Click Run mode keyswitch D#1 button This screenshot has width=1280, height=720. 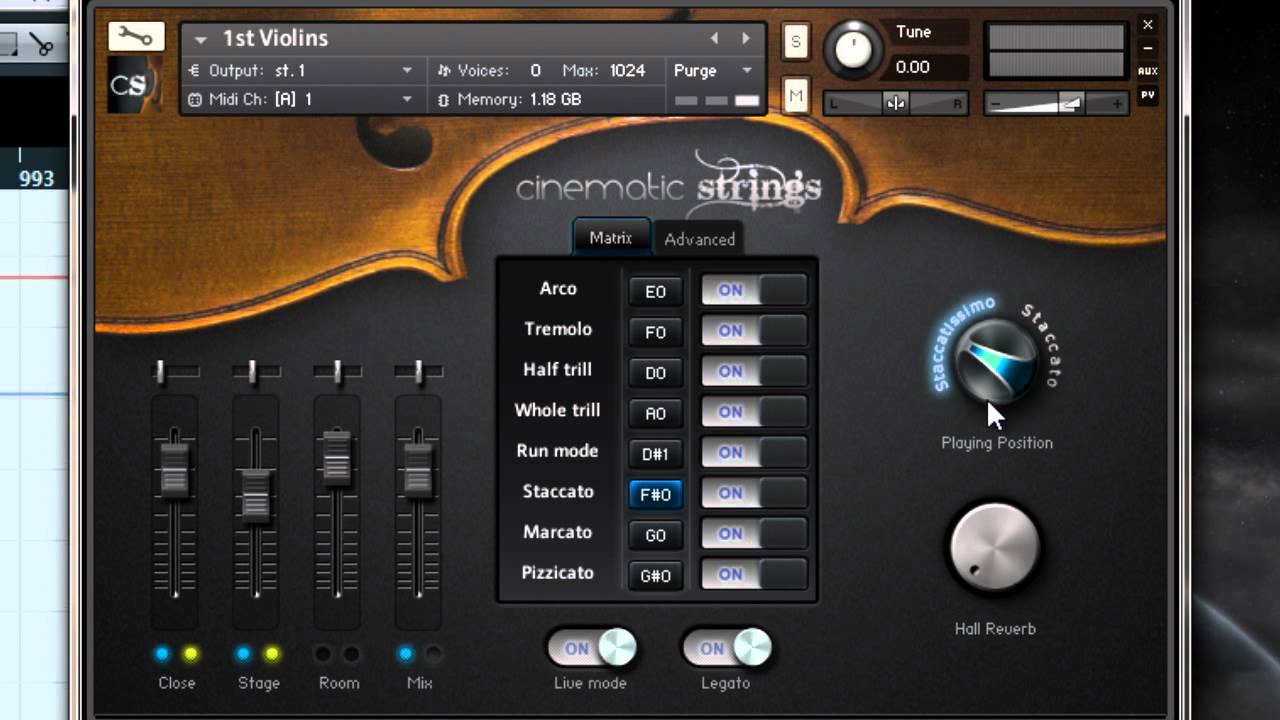coord(655,454)
